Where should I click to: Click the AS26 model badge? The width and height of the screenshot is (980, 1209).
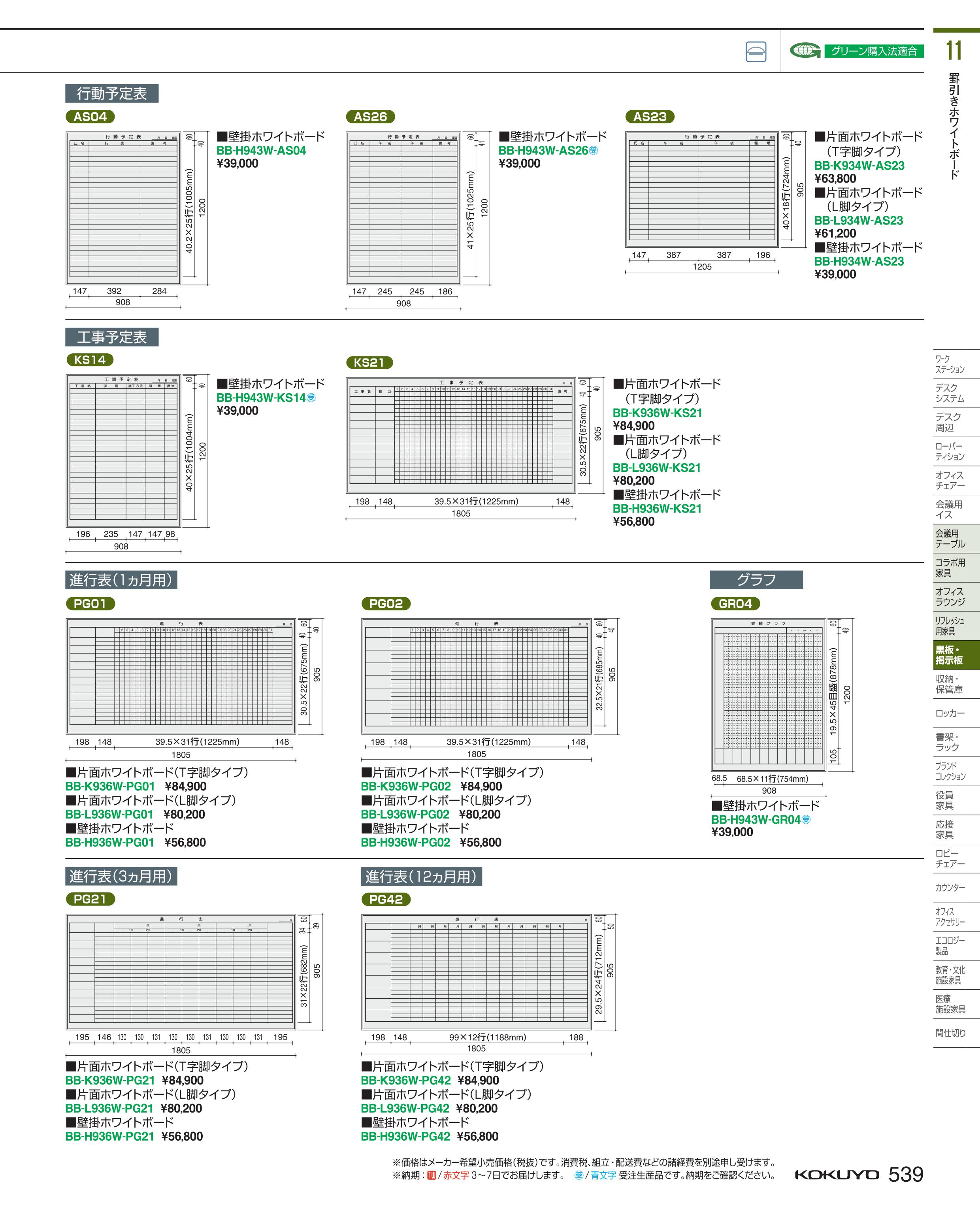tap(370, 117)
